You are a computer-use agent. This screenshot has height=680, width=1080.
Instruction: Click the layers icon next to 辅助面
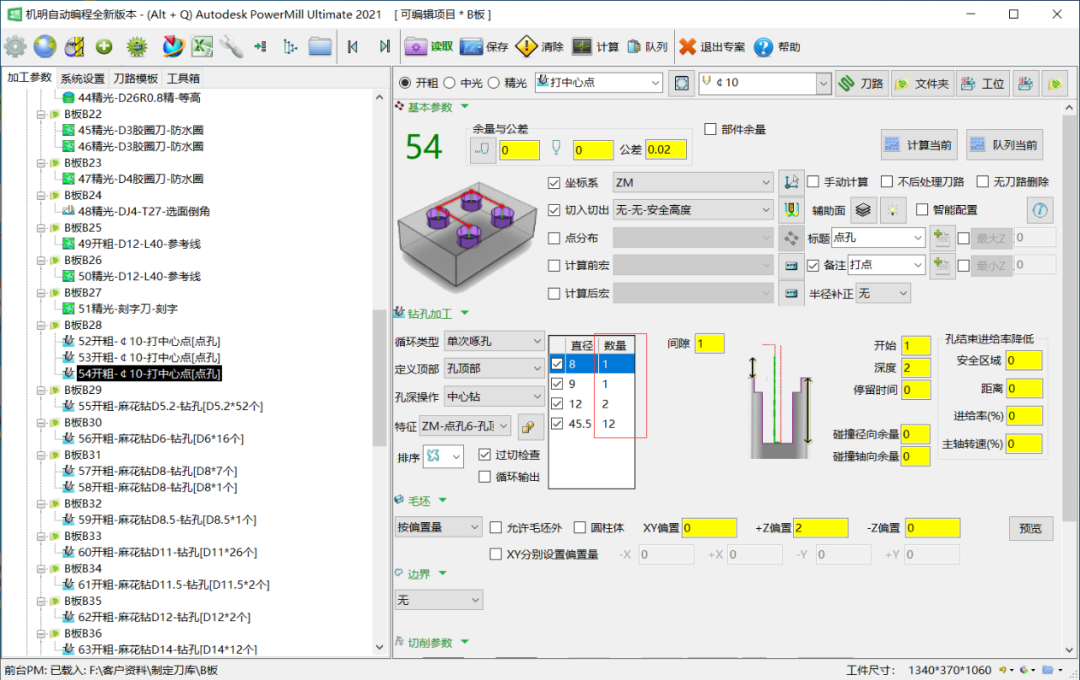point(864,210)
